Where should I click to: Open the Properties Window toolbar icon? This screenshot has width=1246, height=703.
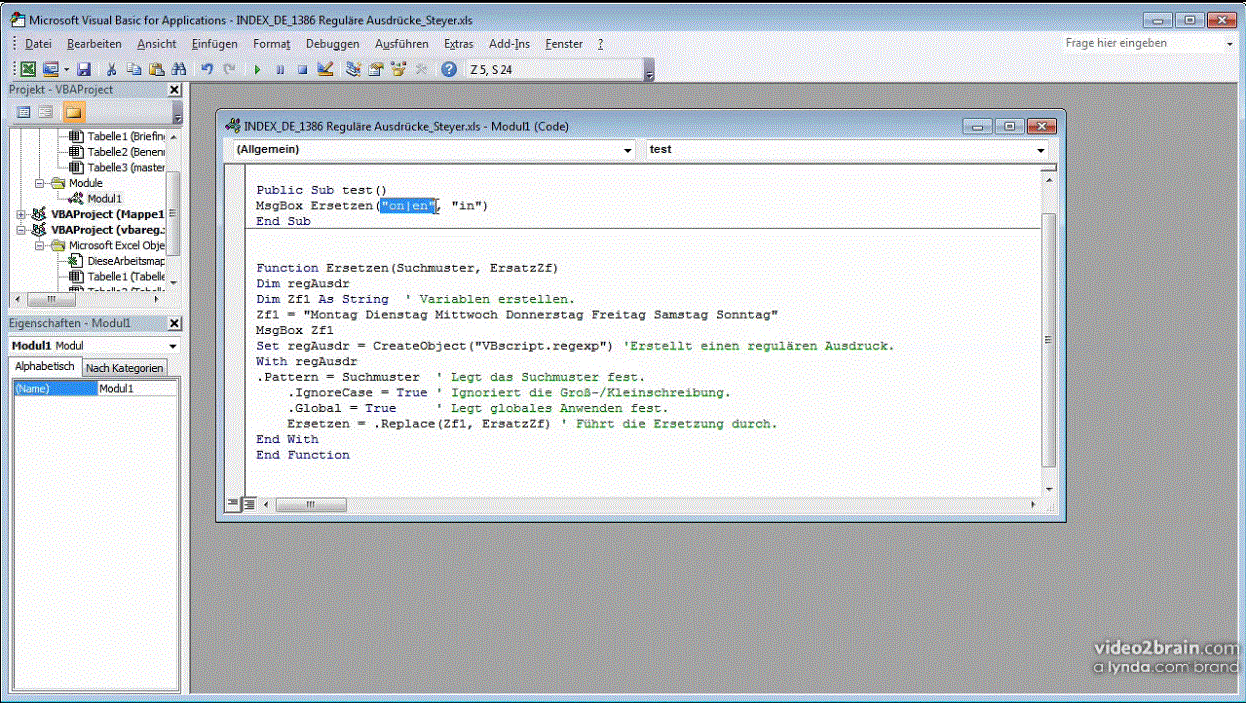[x=376, y=69]
